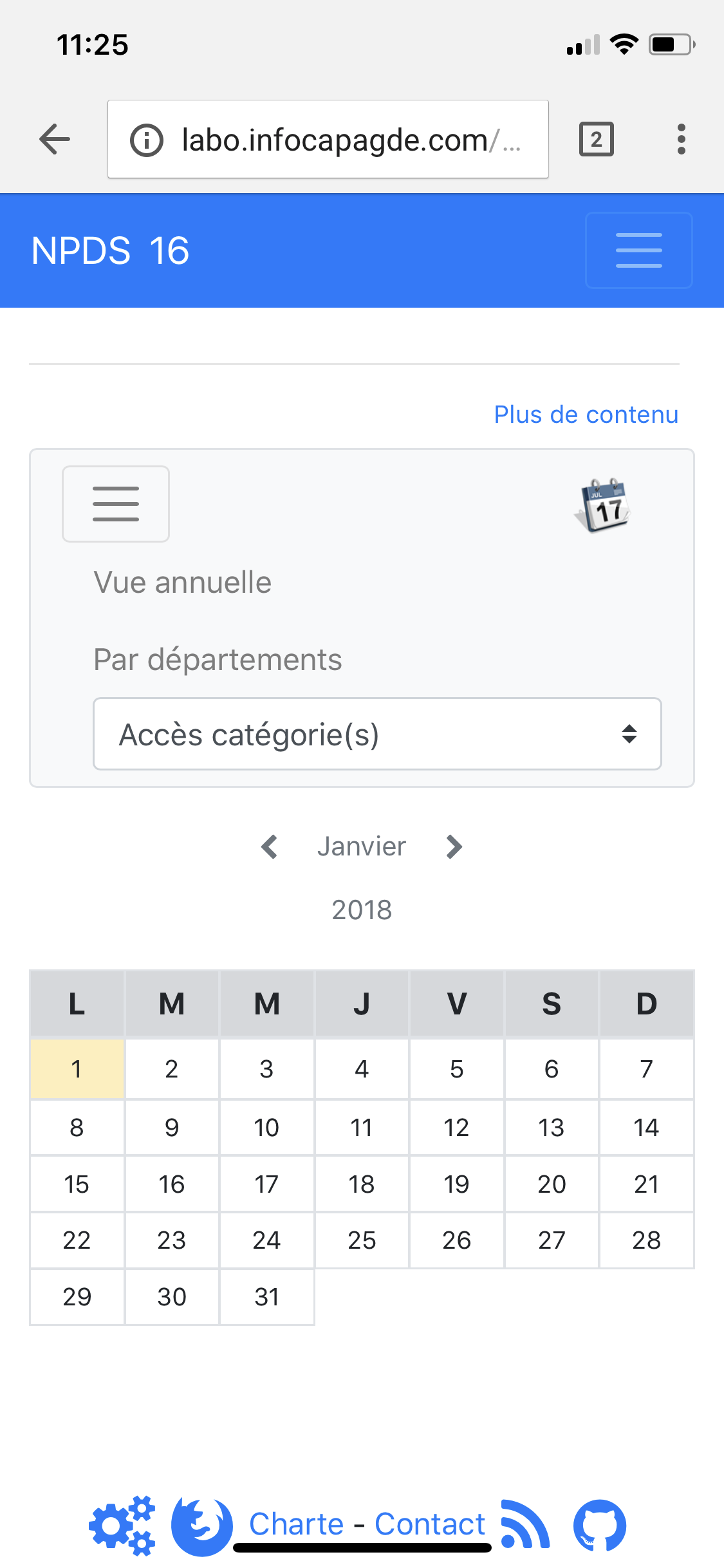
Task: Click the RSS feed icon
Action: (525, 1524)
